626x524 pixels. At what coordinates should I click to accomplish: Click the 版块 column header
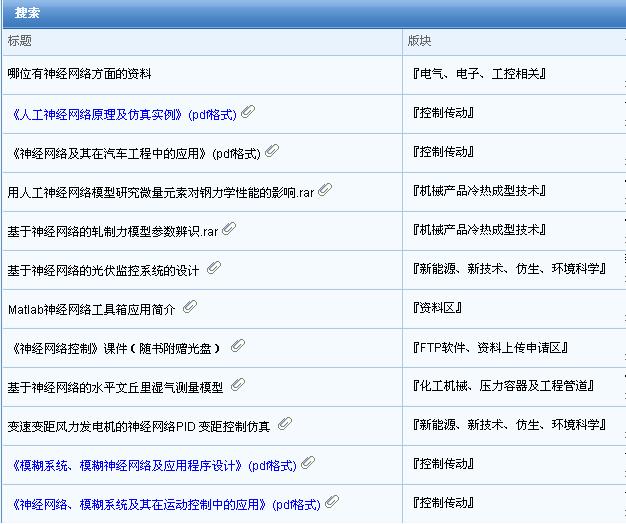point(419,41)
